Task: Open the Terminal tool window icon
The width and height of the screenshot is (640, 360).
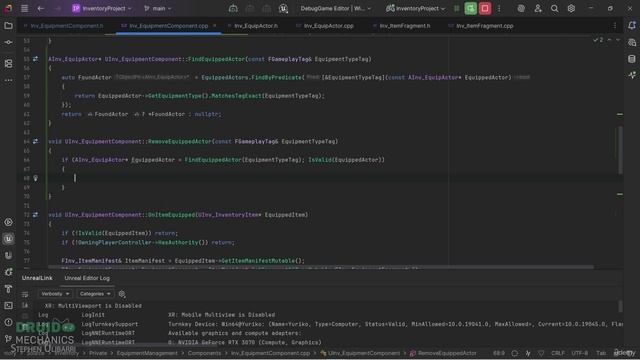Action: click(x=8, y=305)
